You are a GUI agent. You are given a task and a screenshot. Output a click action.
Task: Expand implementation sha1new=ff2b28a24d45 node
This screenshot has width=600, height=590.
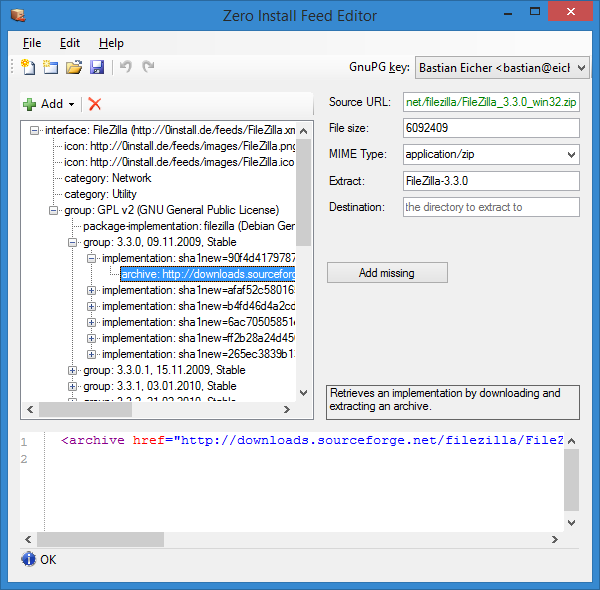tap(91, 338)
